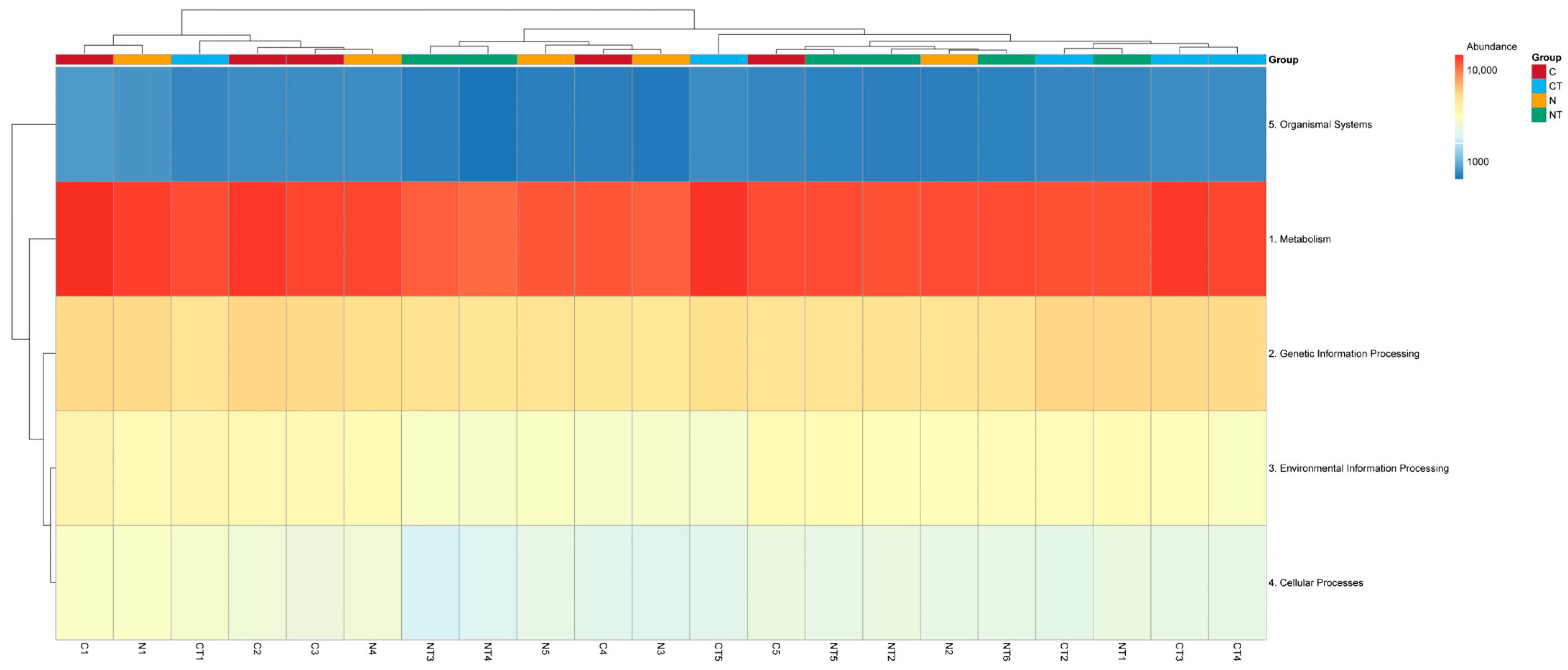Viewport: 1568px width, 670px height.
Task: Click the CT2 column label
Action: click(1064, 651)
